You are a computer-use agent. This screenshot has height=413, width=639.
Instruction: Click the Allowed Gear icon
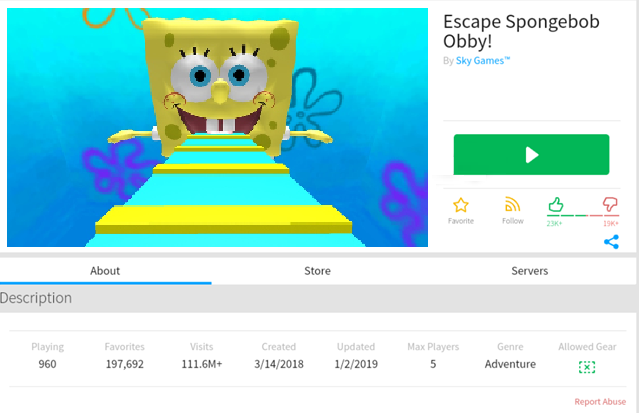pyautogui.click(x=587, y=367)
